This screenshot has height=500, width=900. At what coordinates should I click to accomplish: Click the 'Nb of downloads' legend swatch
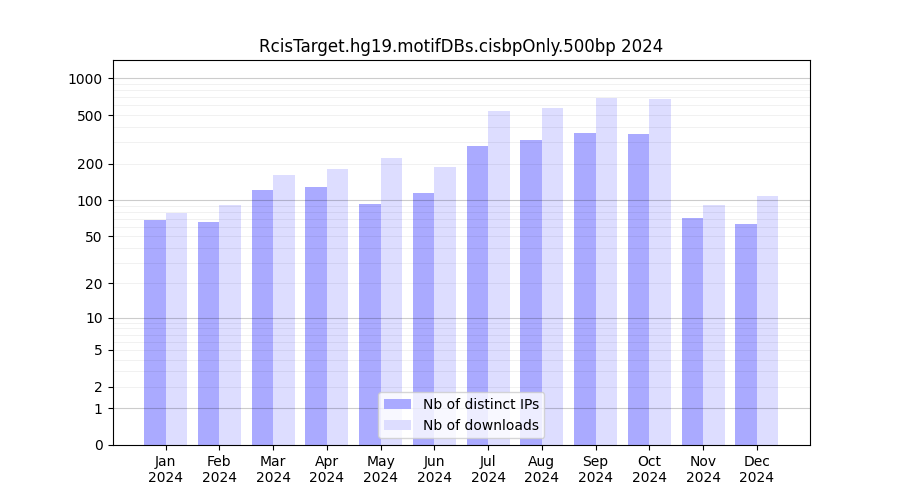pos(397,425)
